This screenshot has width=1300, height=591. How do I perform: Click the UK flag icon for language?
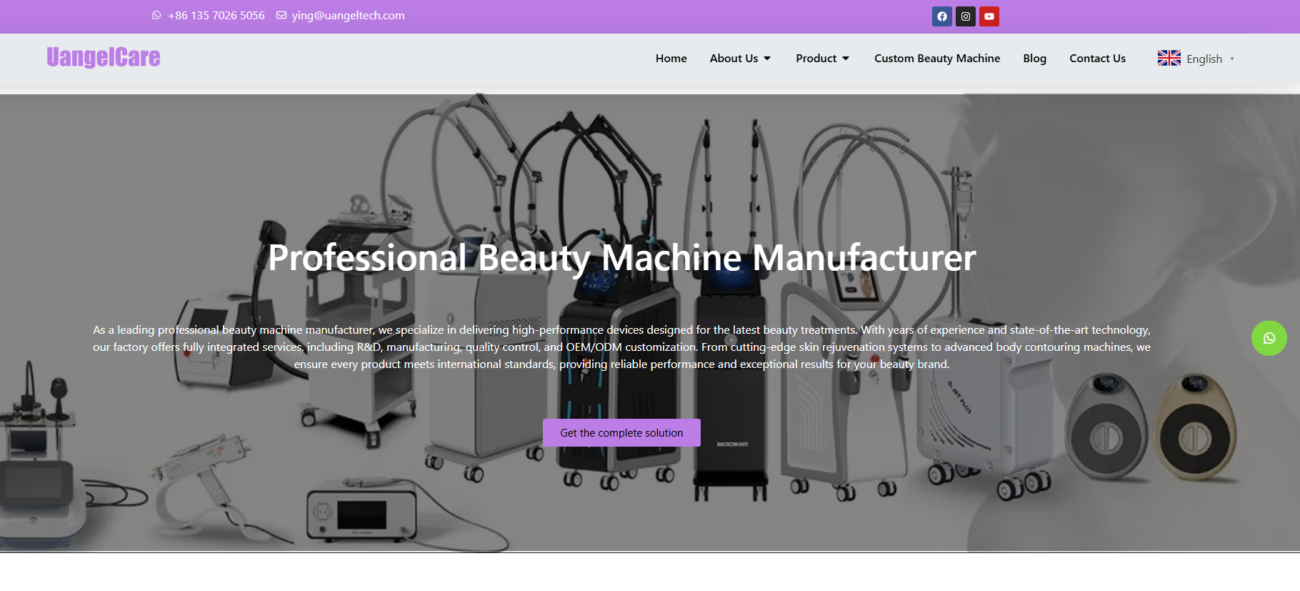1168,58
